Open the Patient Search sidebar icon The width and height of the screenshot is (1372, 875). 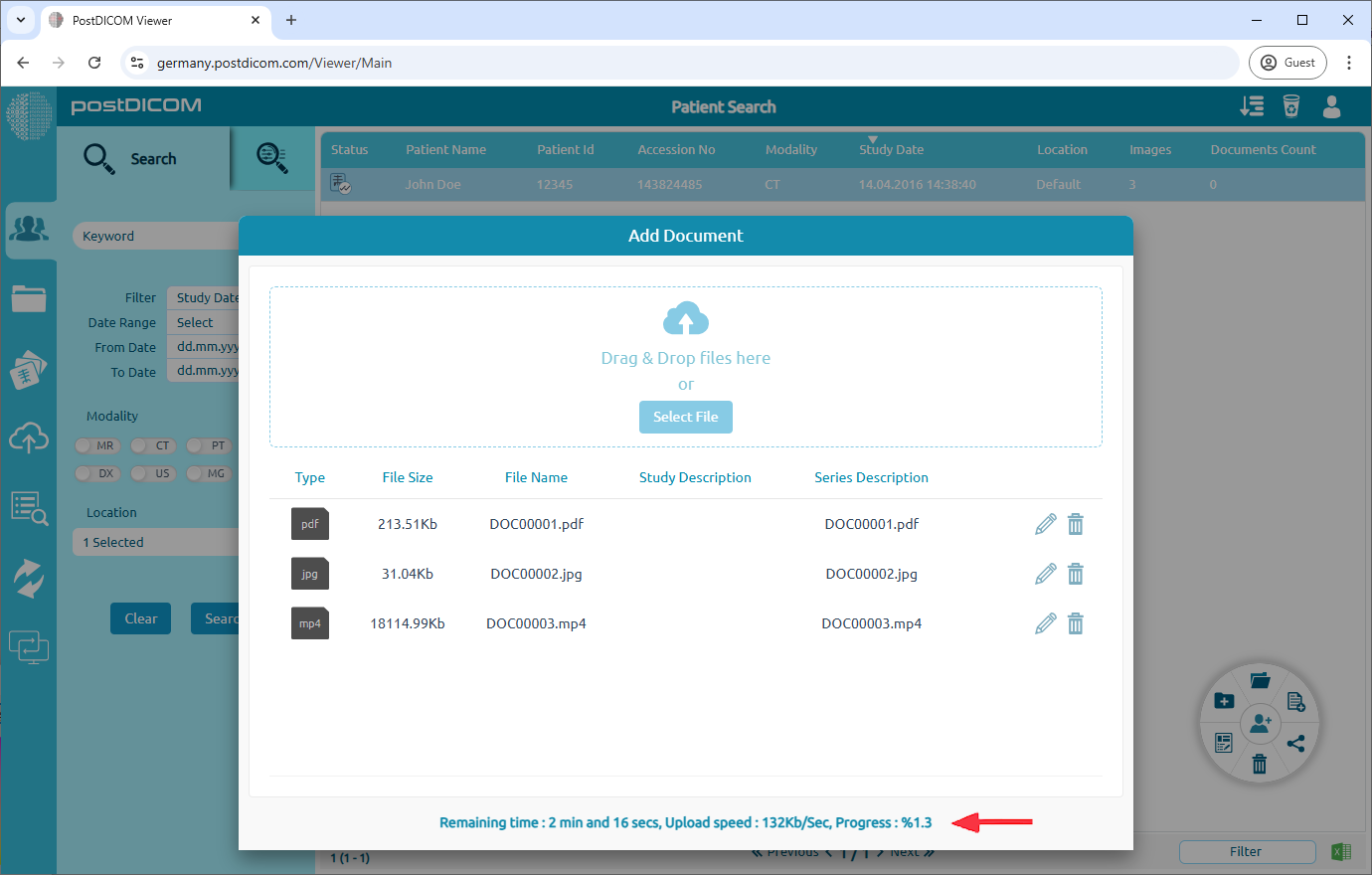pyautogui.click(x=30, y=228)
